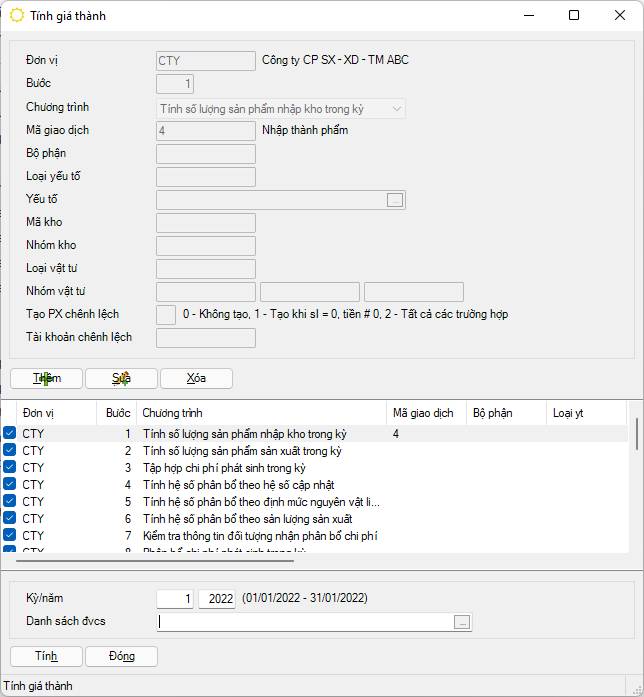Click the app icon in title bar

[x=17, y=15]
